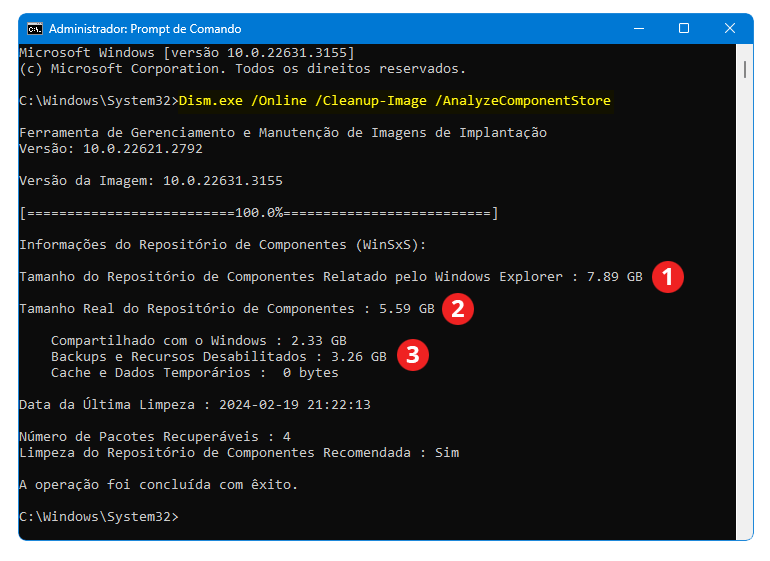
Task: Minimize the Prompt de Comando window
Action: 639,28
